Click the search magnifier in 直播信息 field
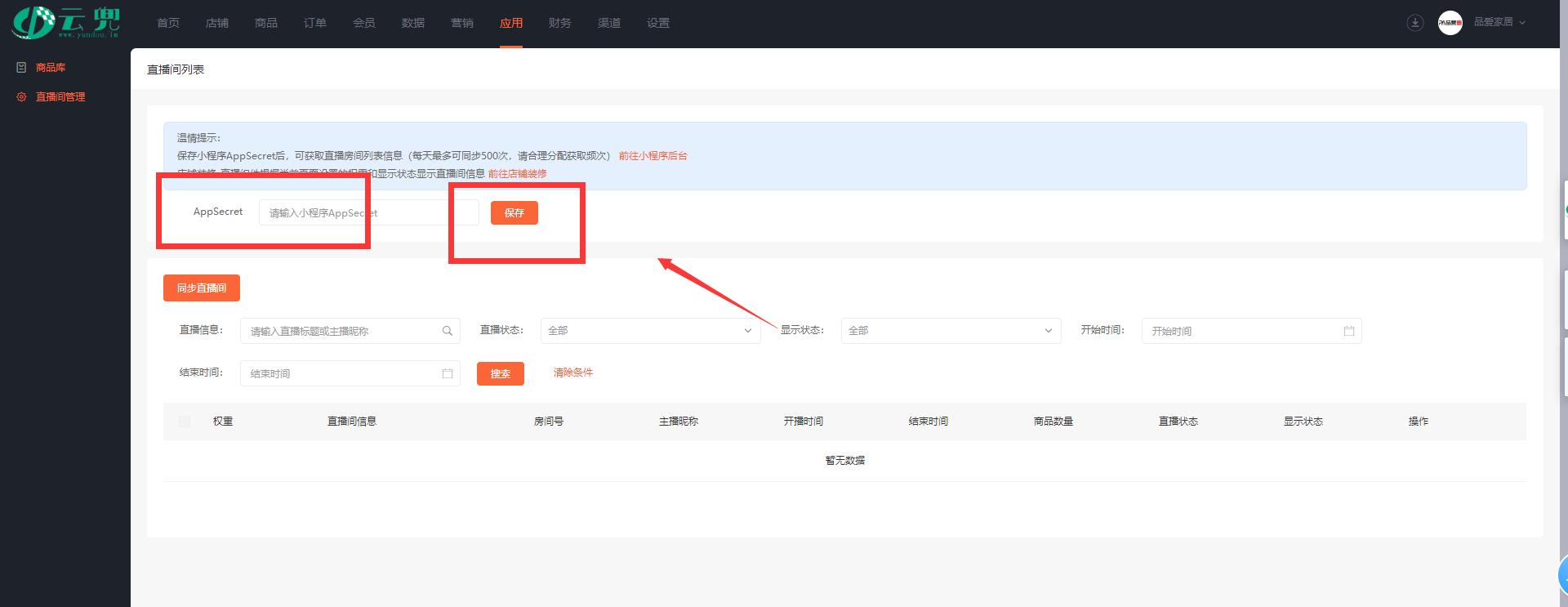The image size is (1568, 607). [448, 331]
